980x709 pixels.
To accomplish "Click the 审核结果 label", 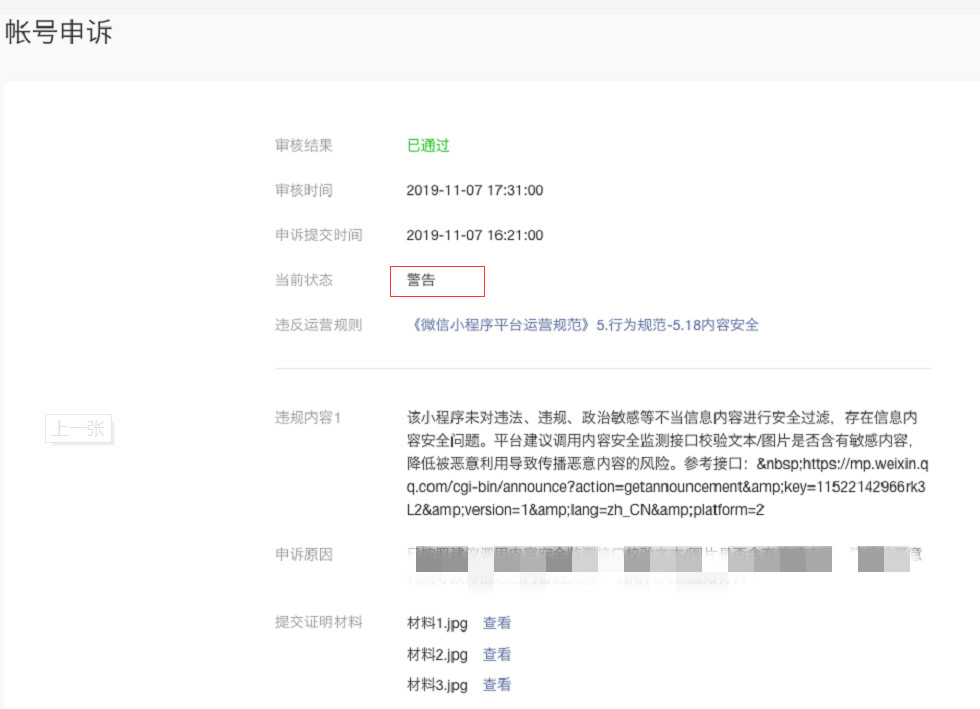I will pos(304,146).
